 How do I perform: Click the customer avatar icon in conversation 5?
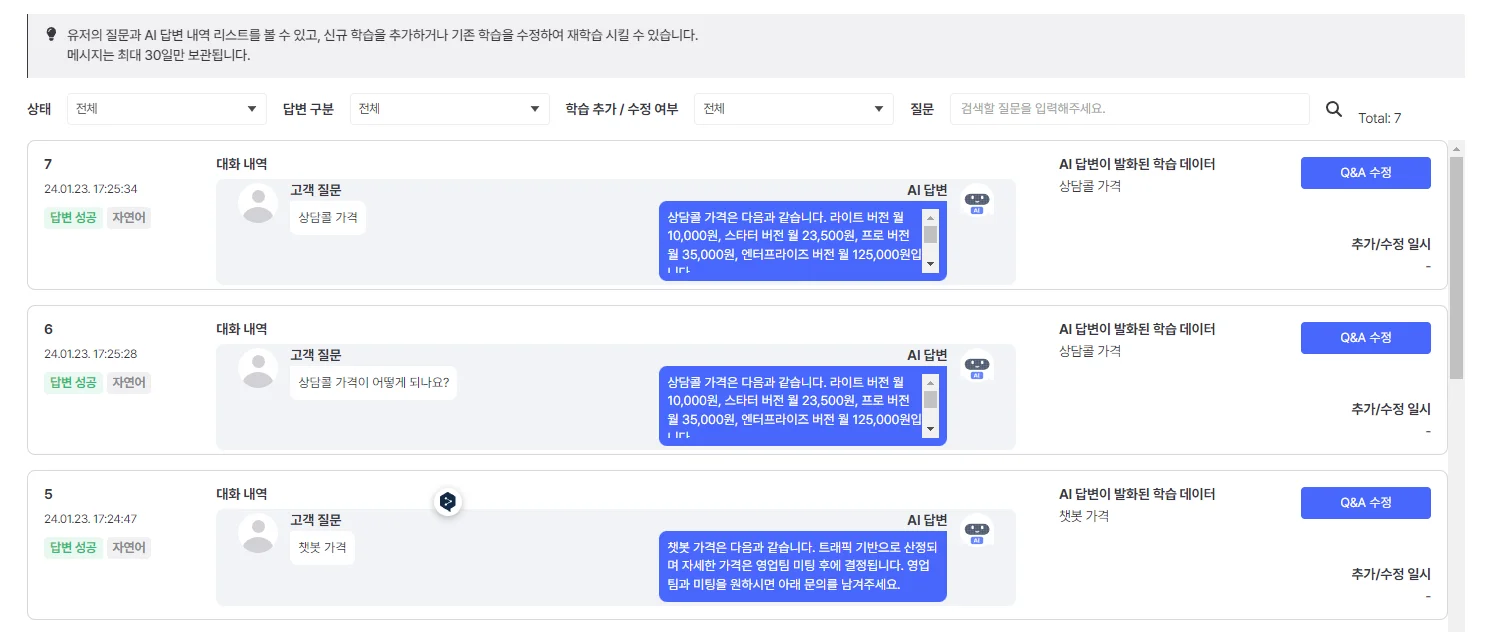[257, 533]
